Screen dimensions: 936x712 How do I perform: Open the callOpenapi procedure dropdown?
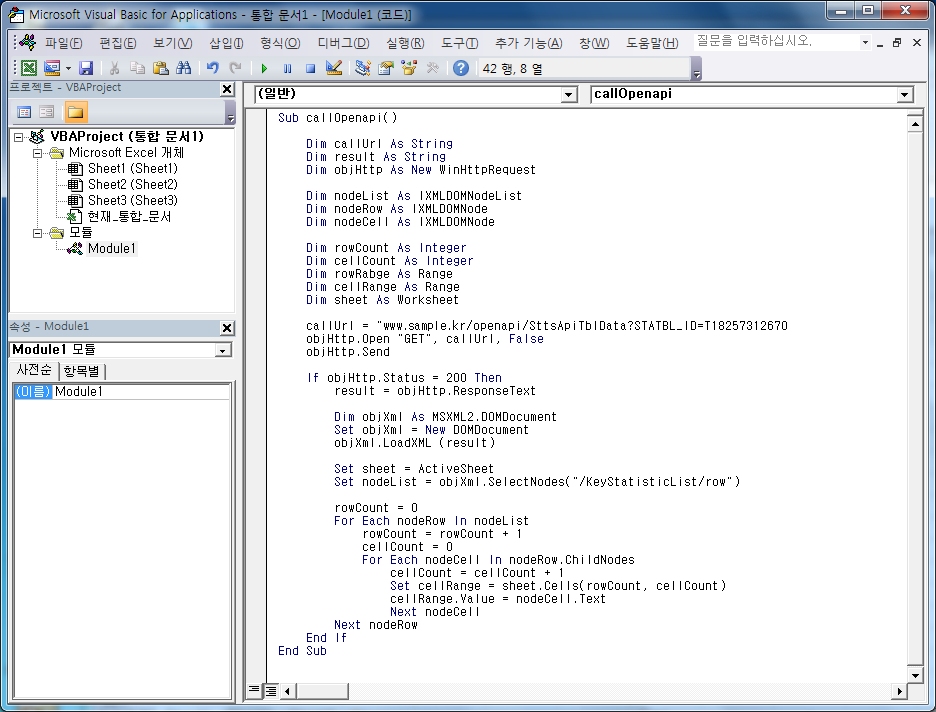click(904, 94)
